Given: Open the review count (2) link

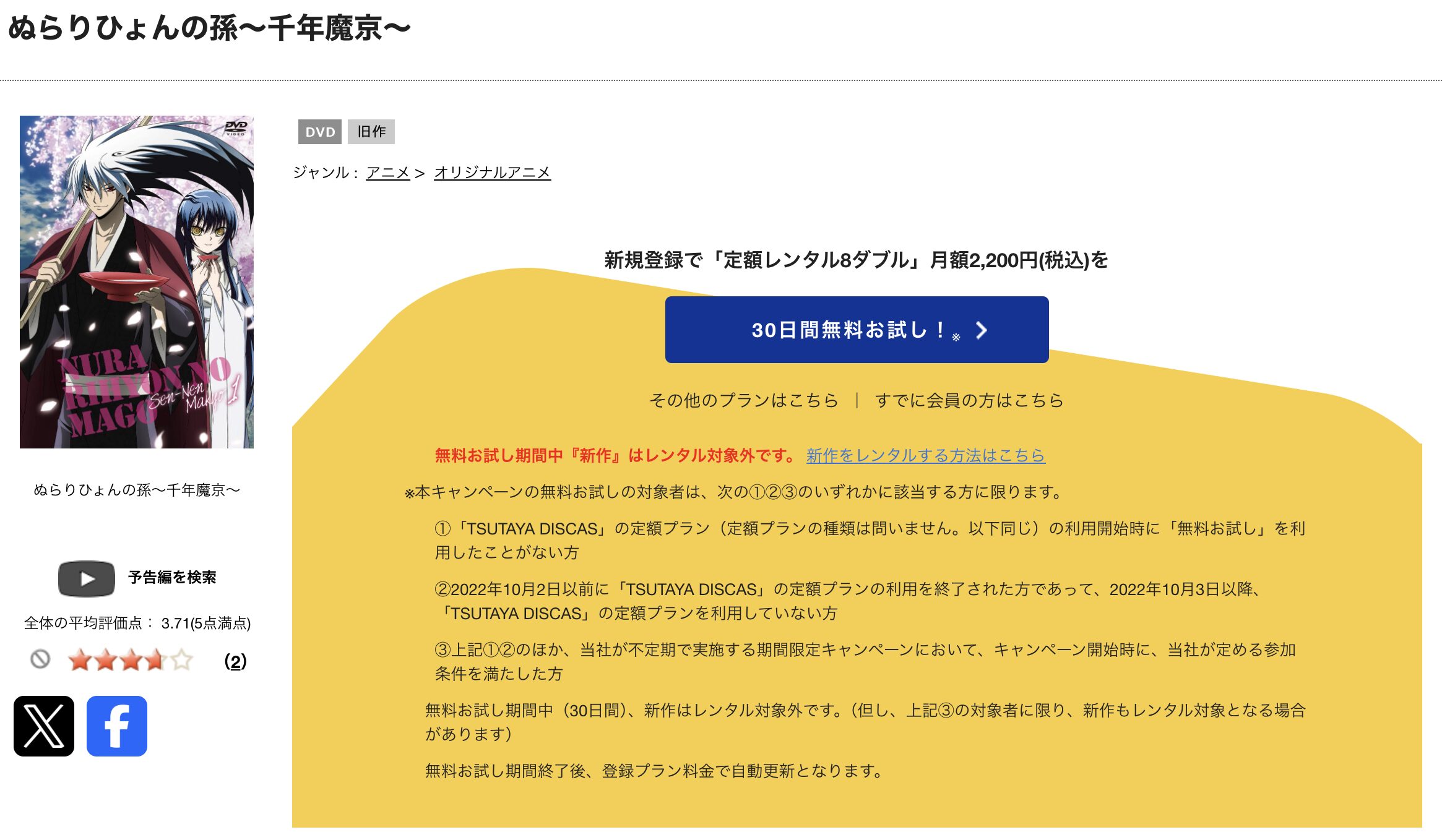Looking at the screenshot, I should (x=235, y=661).
